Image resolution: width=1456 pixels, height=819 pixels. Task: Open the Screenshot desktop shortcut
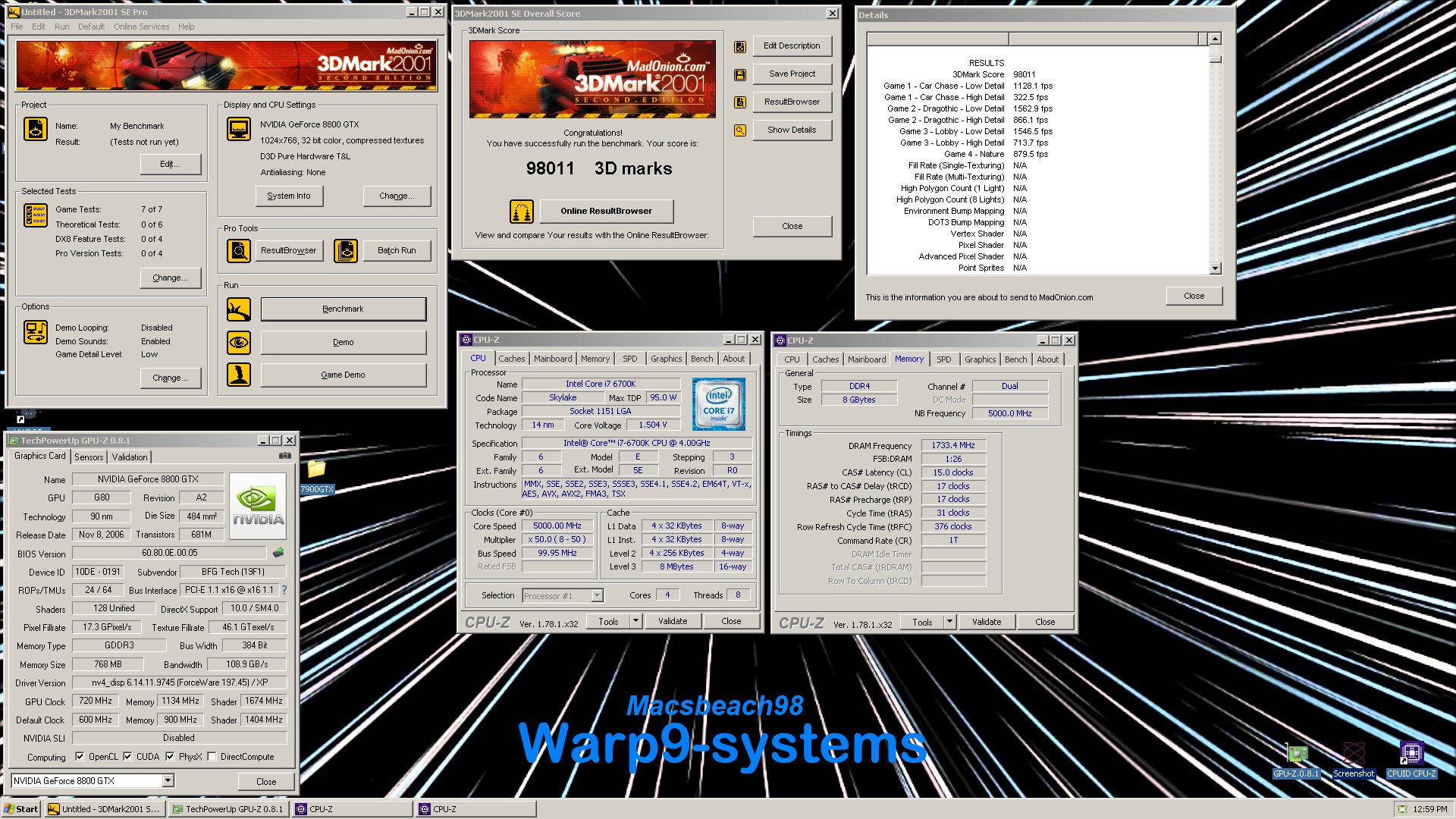1354,761
